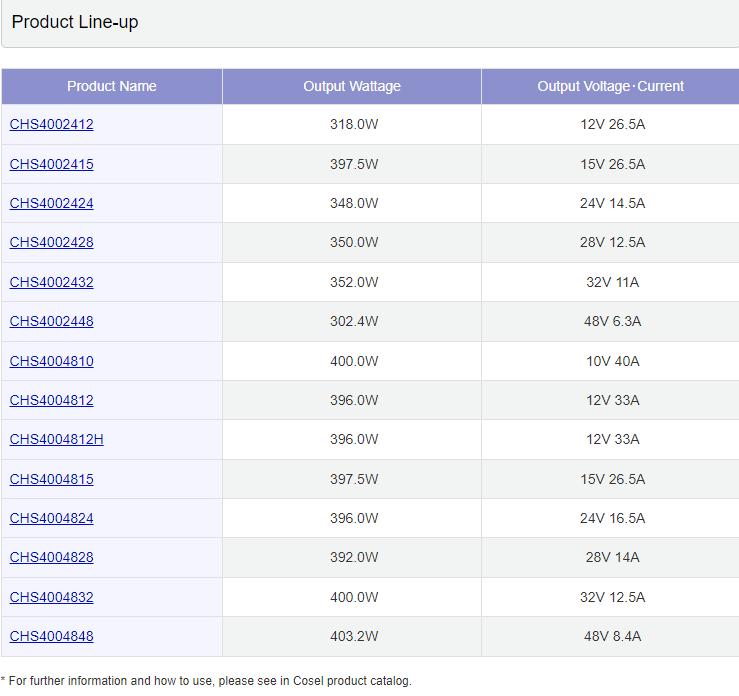Select the CHS4004848 product link

coord(51,636)
